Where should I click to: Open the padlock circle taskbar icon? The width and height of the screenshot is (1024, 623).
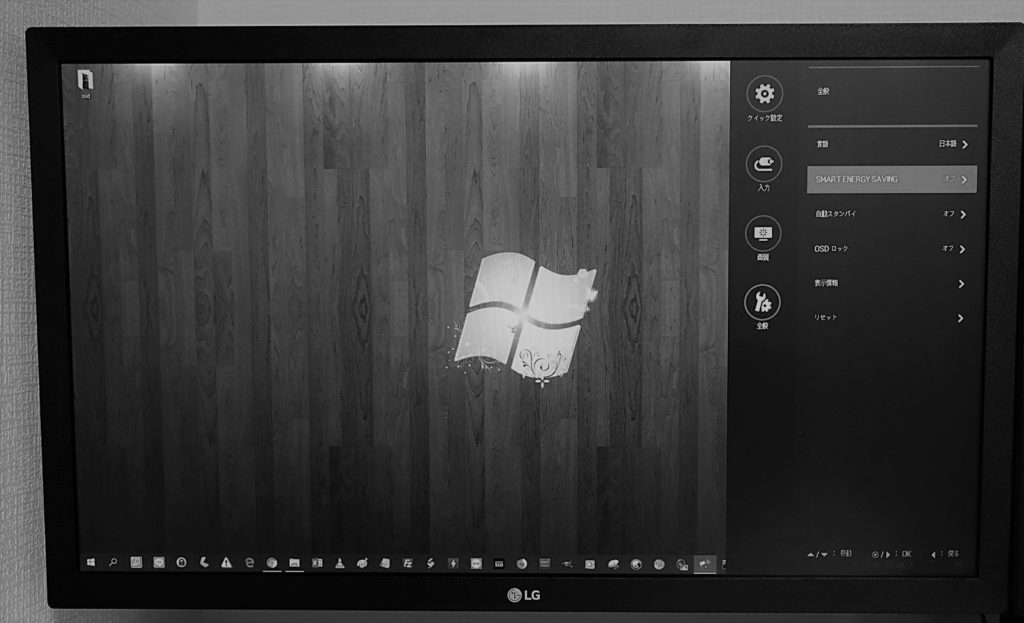[182, 562]
